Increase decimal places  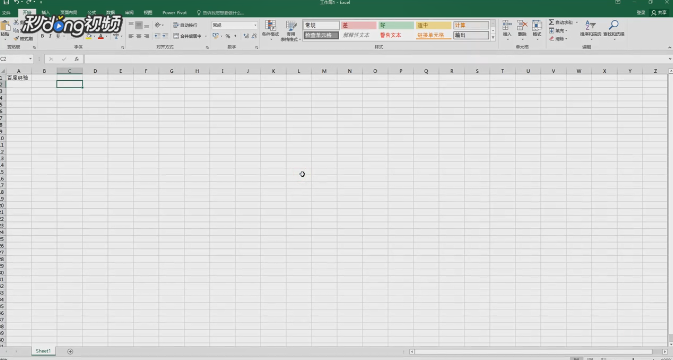click(x=246, y=36)
